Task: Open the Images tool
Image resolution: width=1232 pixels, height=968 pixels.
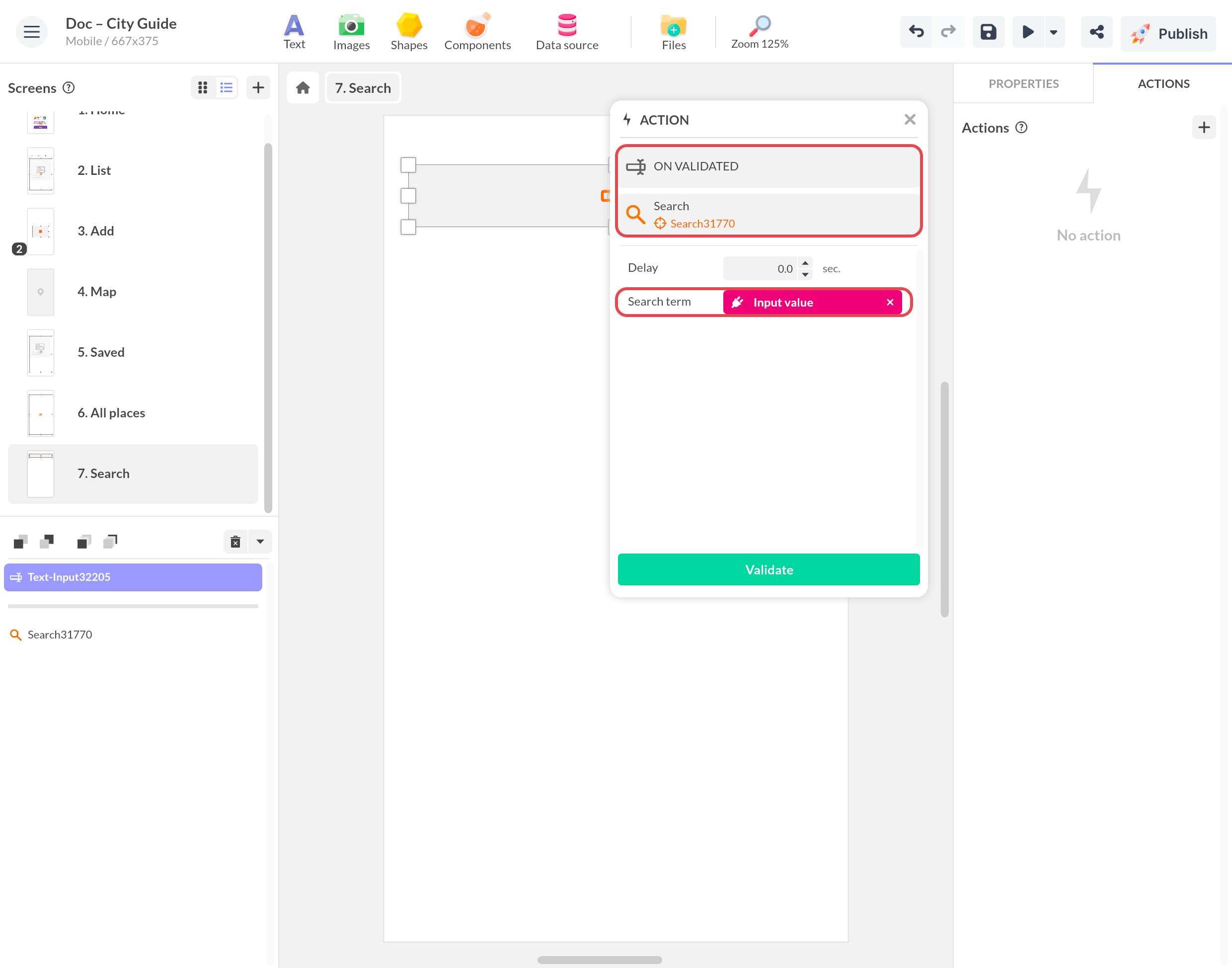Action: pos(351,32)
